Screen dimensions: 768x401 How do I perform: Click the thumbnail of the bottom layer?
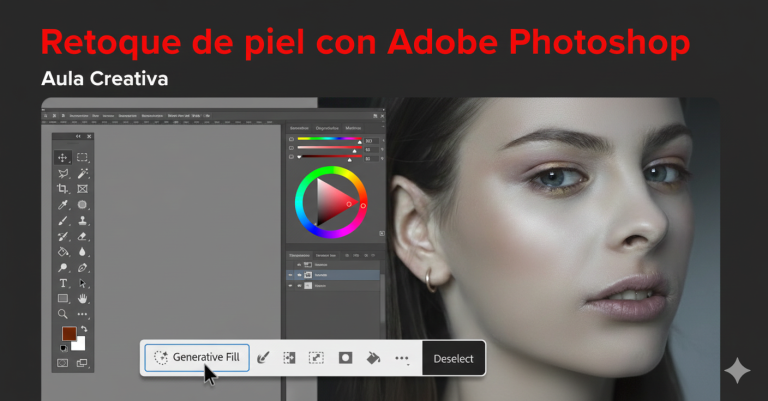pos(308,285)
